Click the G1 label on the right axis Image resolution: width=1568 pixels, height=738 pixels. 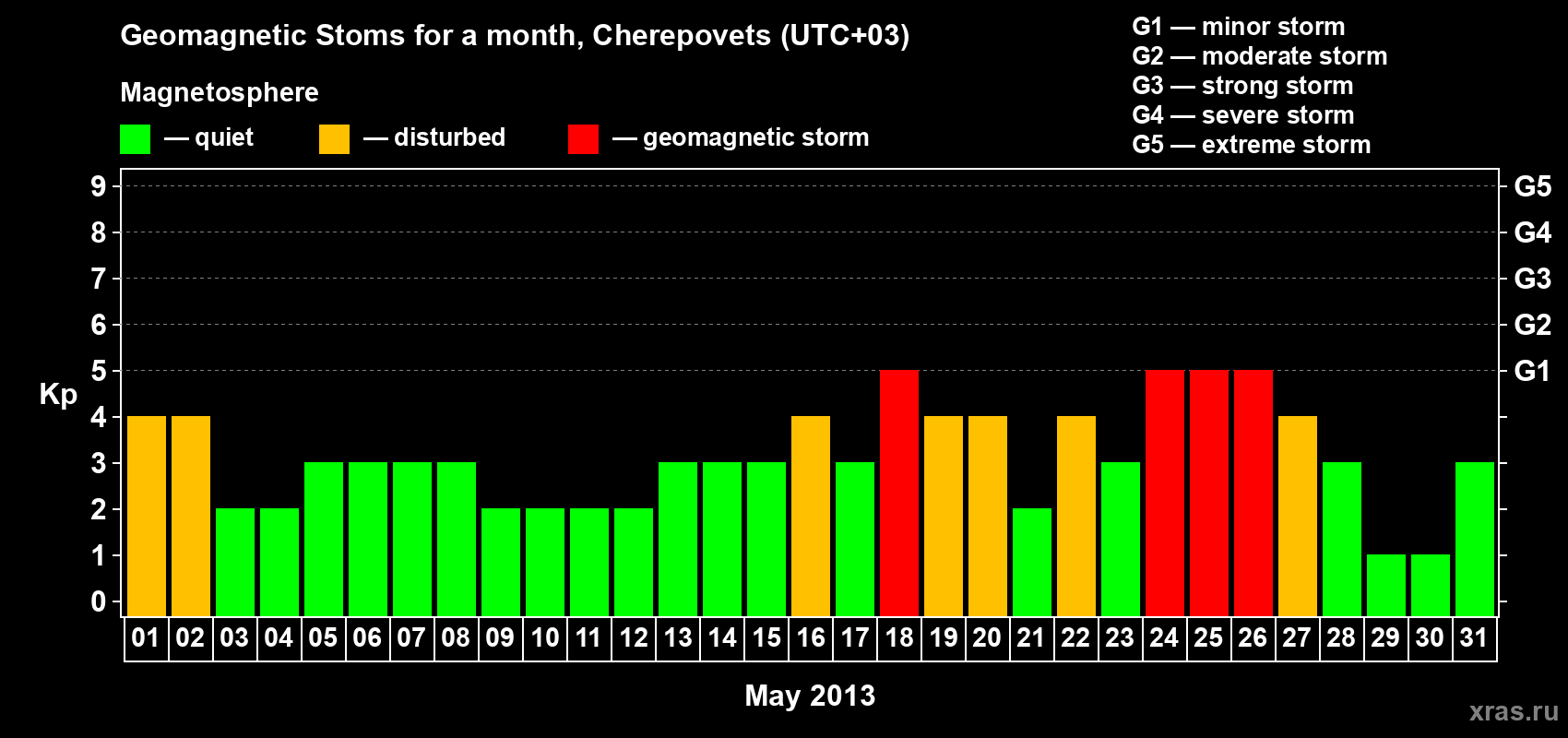(x=1533, y=371)
